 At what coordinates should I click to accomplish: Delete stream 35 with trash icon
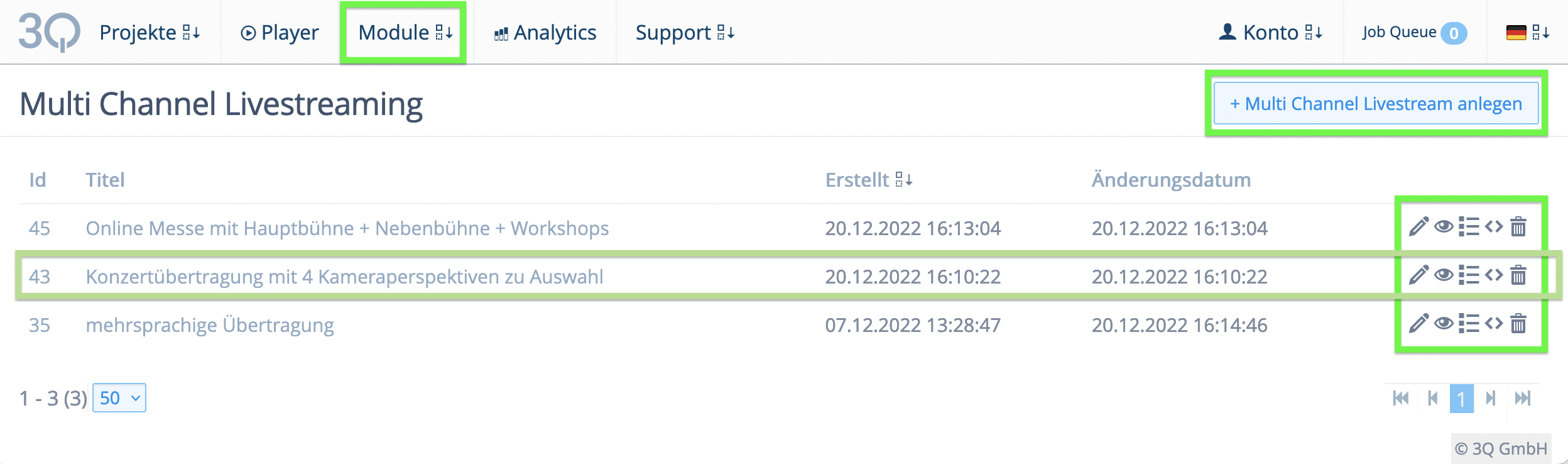(x=1518, y=324)
